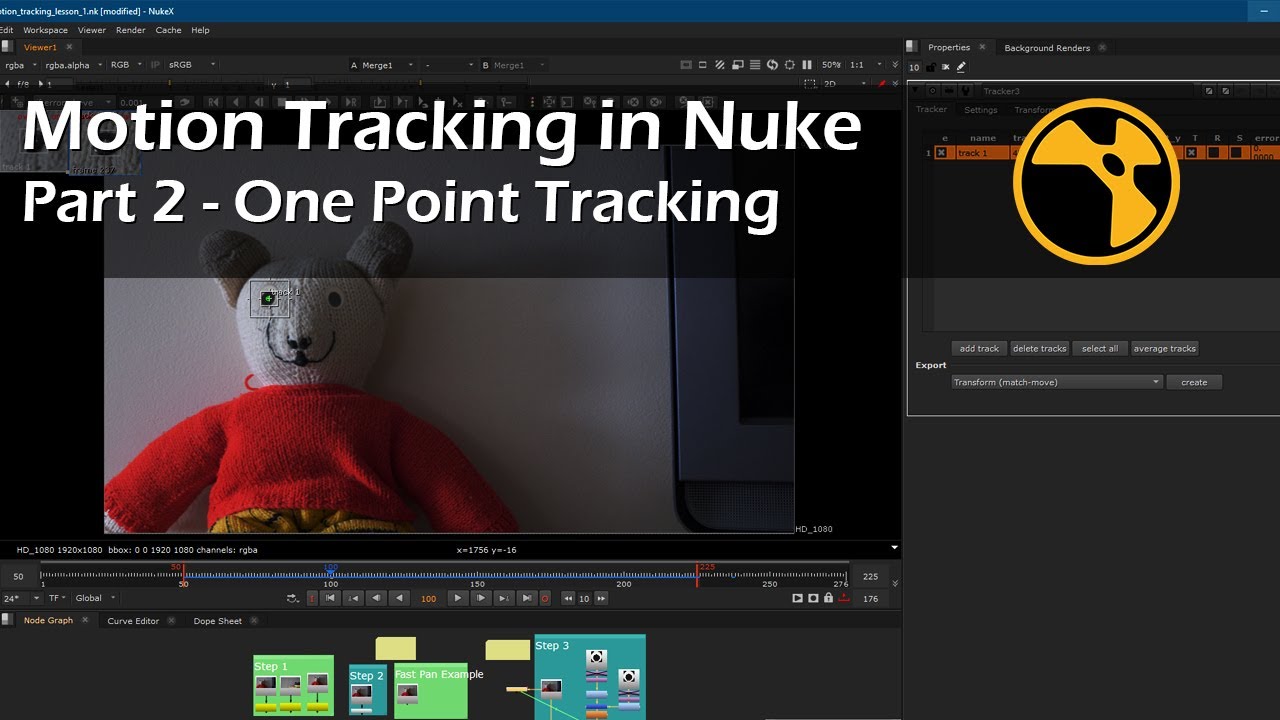Screen dimensions: 1280x720
Task: Open the sRGB colorspace dropdown
Action: click(x=193, y=65)
